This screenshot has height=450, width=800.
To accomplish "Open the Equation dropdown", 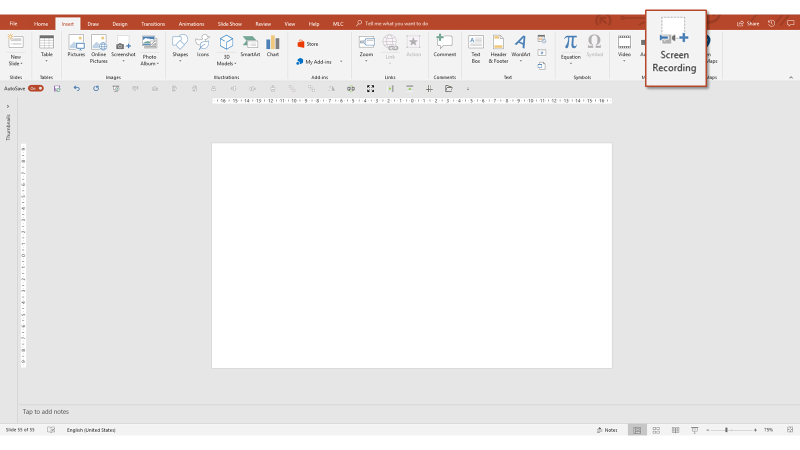I will coord(570,64).
